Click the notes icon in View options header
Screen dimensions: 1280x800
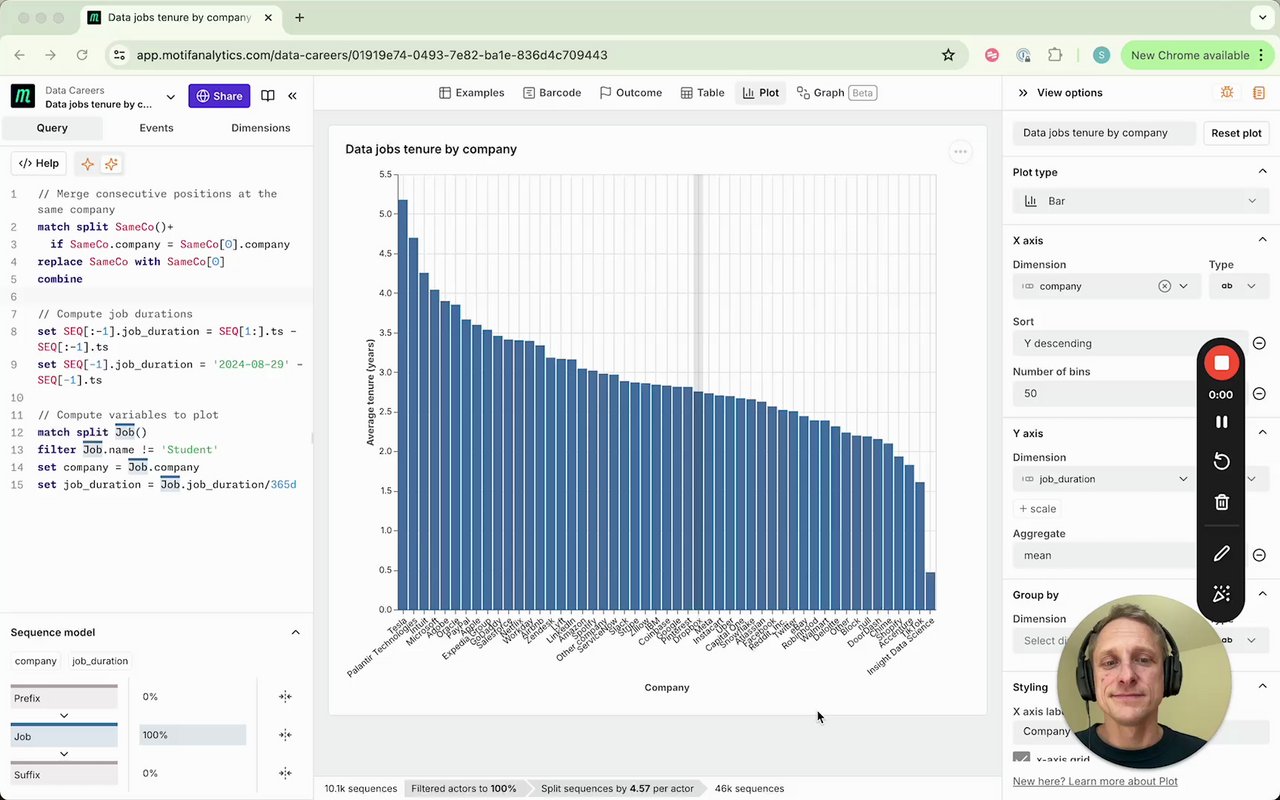coord(1259,93)
